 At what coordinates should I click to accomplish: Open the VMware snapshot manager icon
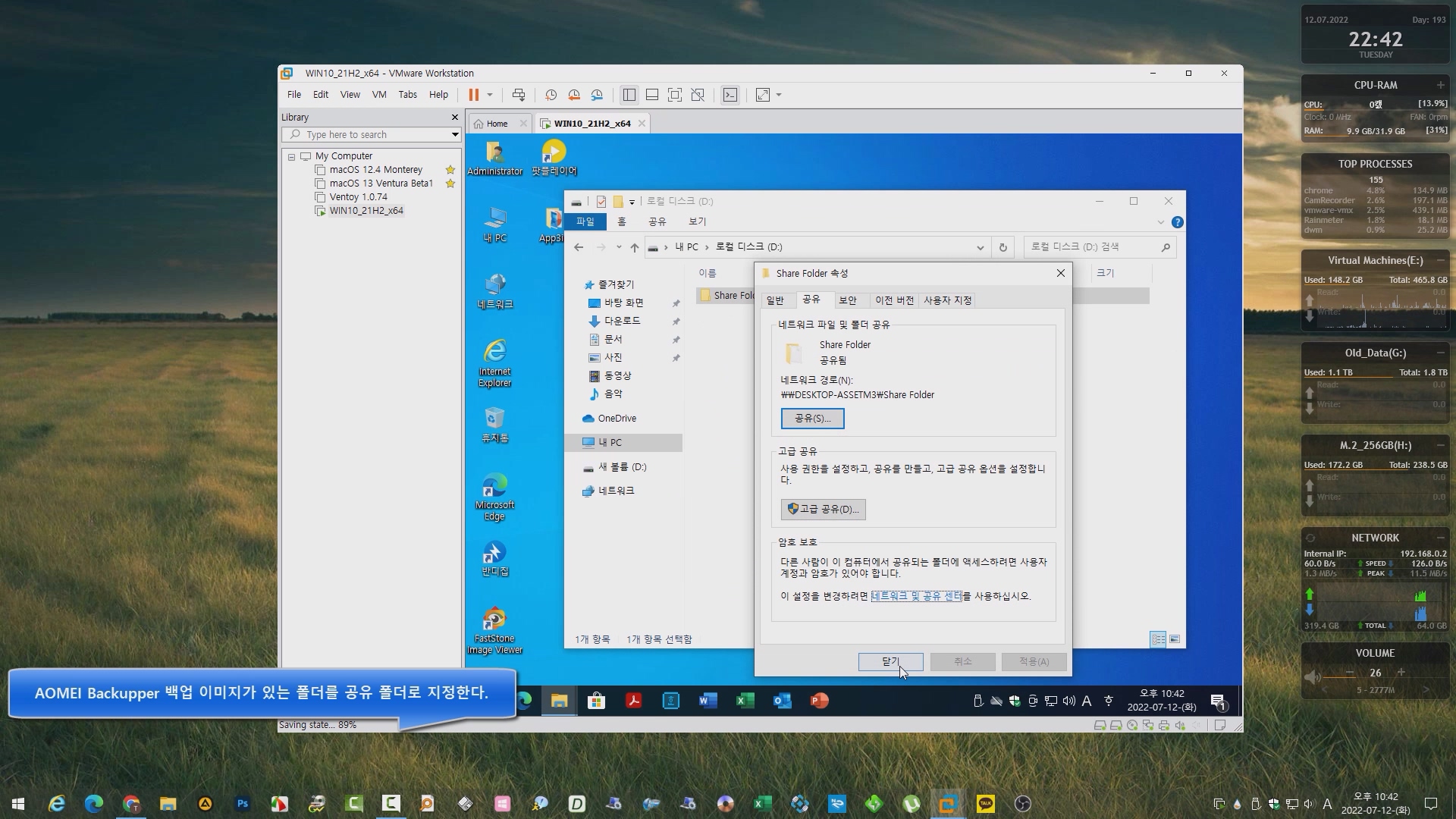coord(598,95)
